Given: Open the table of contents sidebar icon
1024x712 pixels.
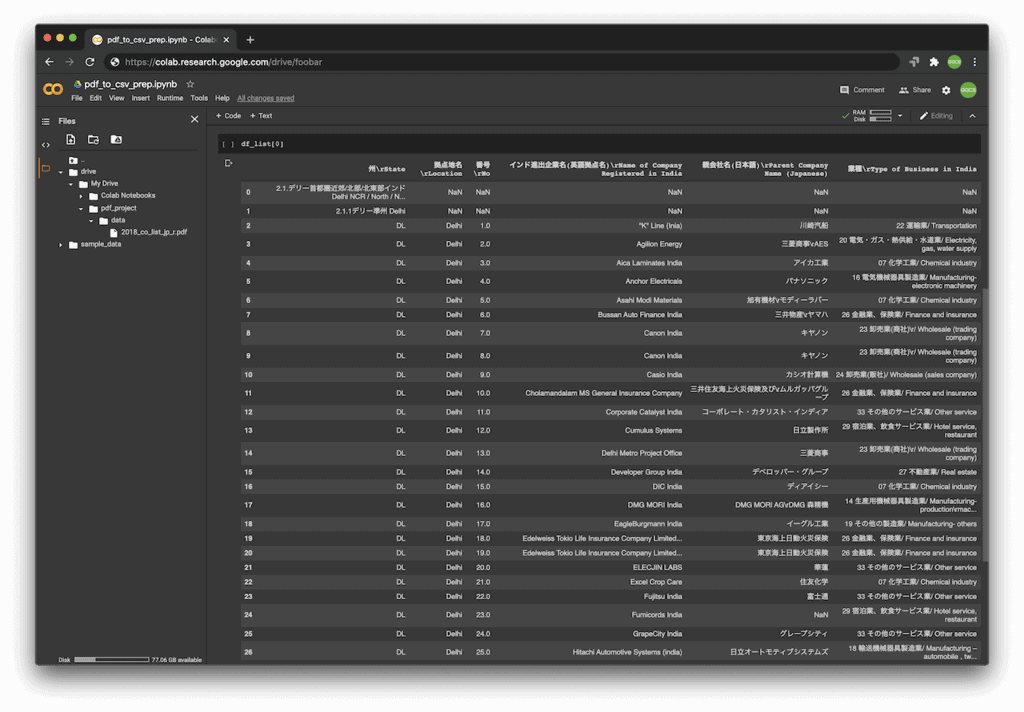Looking at the screenshot, I should click(x=46, y=121).
